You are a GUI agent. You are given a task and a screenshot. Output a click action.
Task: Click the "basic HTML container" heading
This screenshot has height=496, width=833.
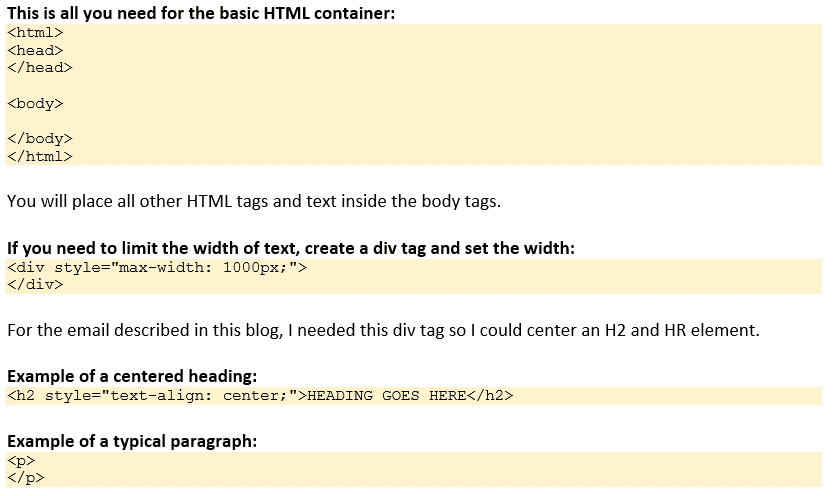pos(201,14)
